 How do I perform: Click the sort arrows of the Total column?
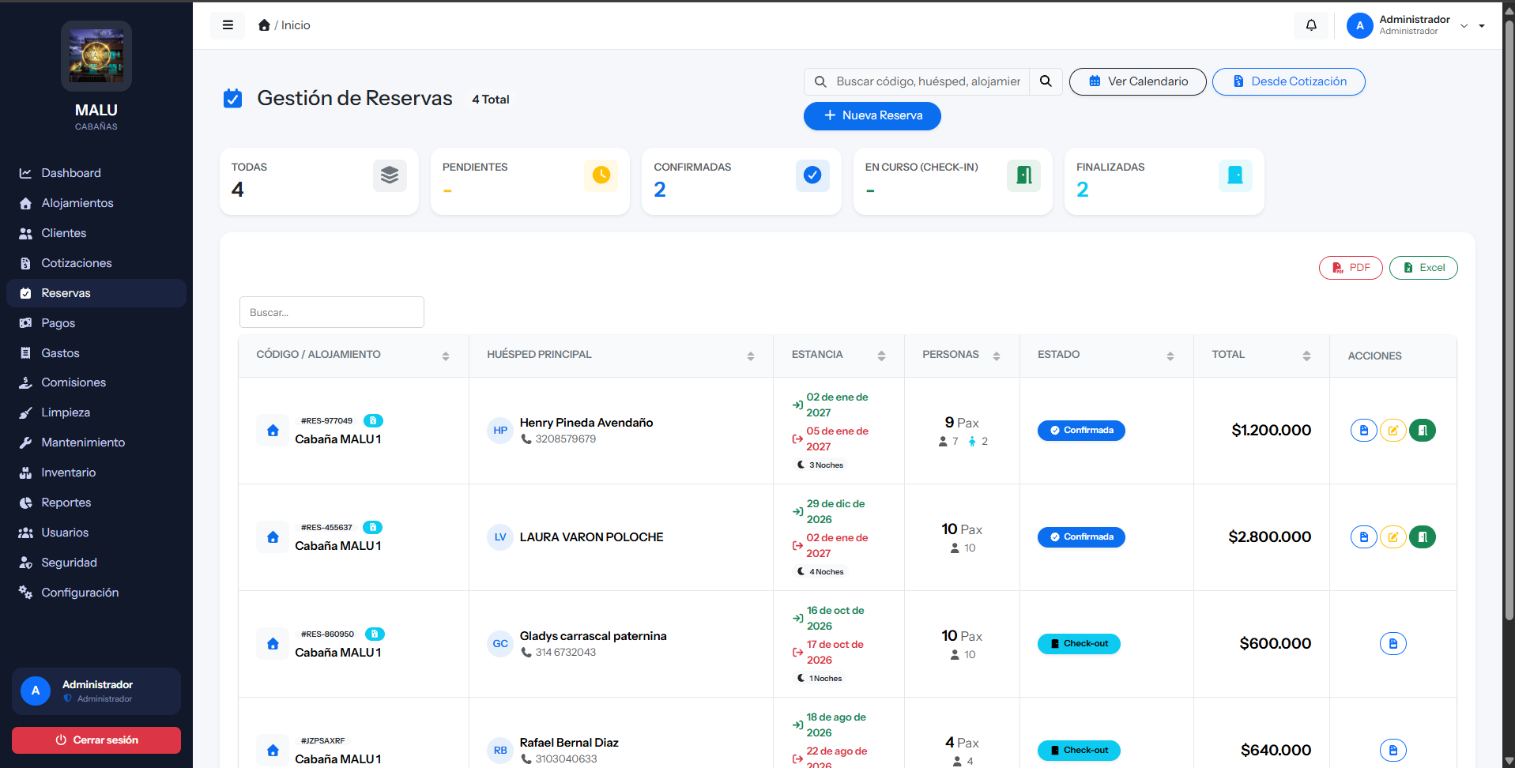[1306, 356]
